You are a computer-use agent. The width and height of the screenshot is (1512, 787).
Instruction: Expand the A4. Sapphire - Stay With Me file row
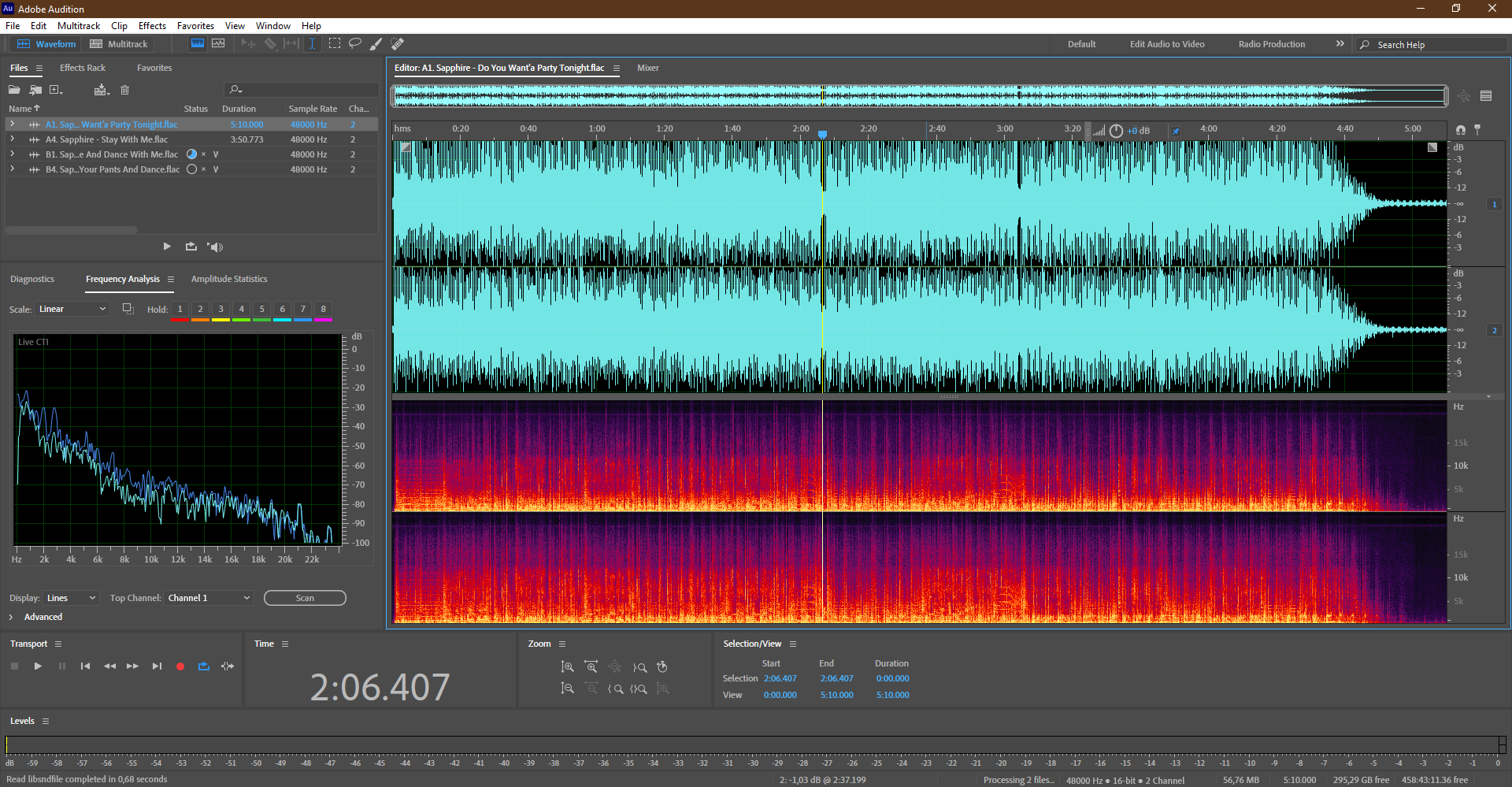click(x=12, y=139)
